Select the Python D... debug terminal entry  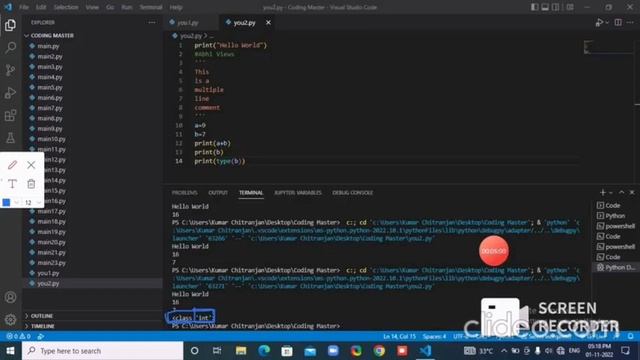click(x=616, y=267)
